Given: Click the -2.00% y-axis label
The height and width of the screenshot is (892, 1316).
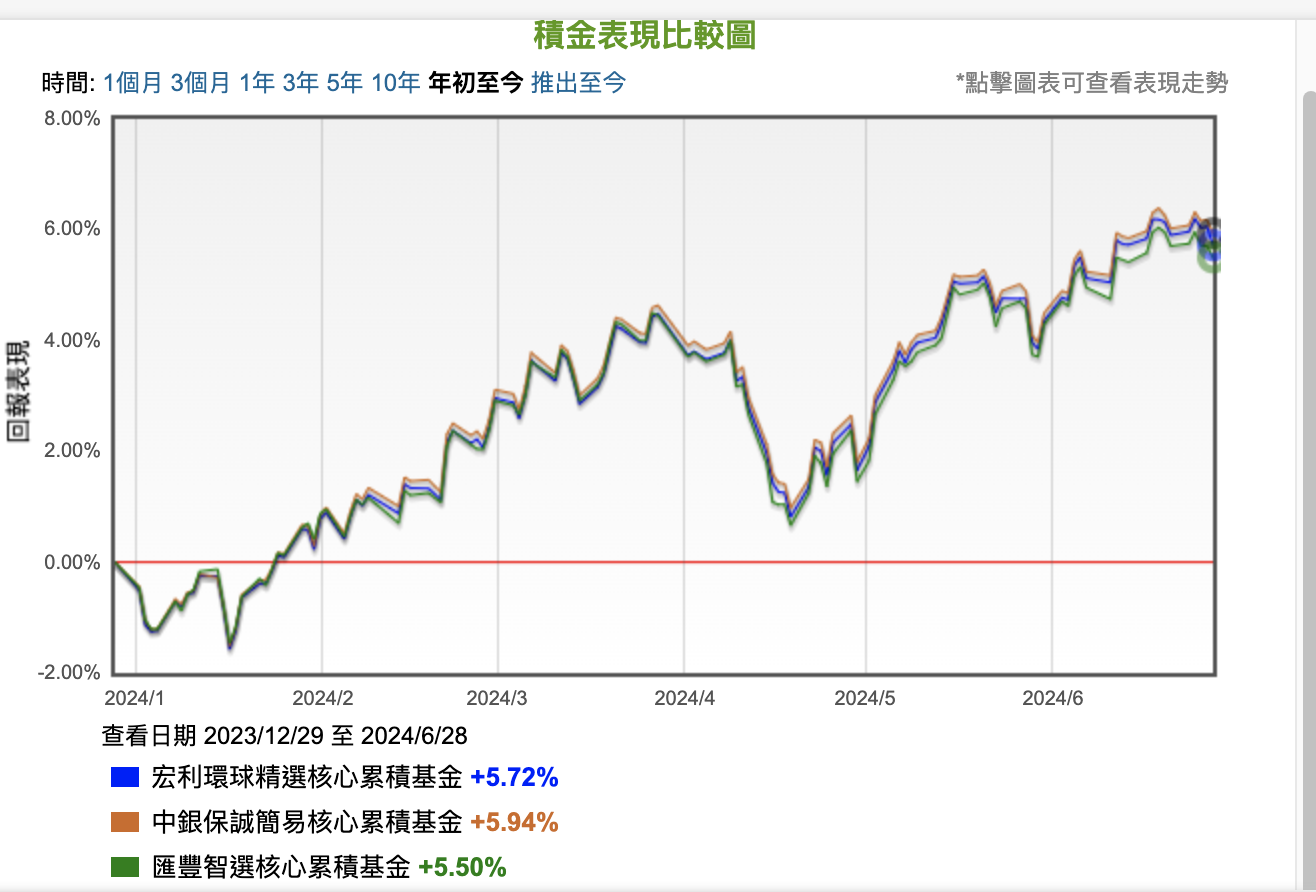Looking at the screenshot, I should [x=69, y=672].
